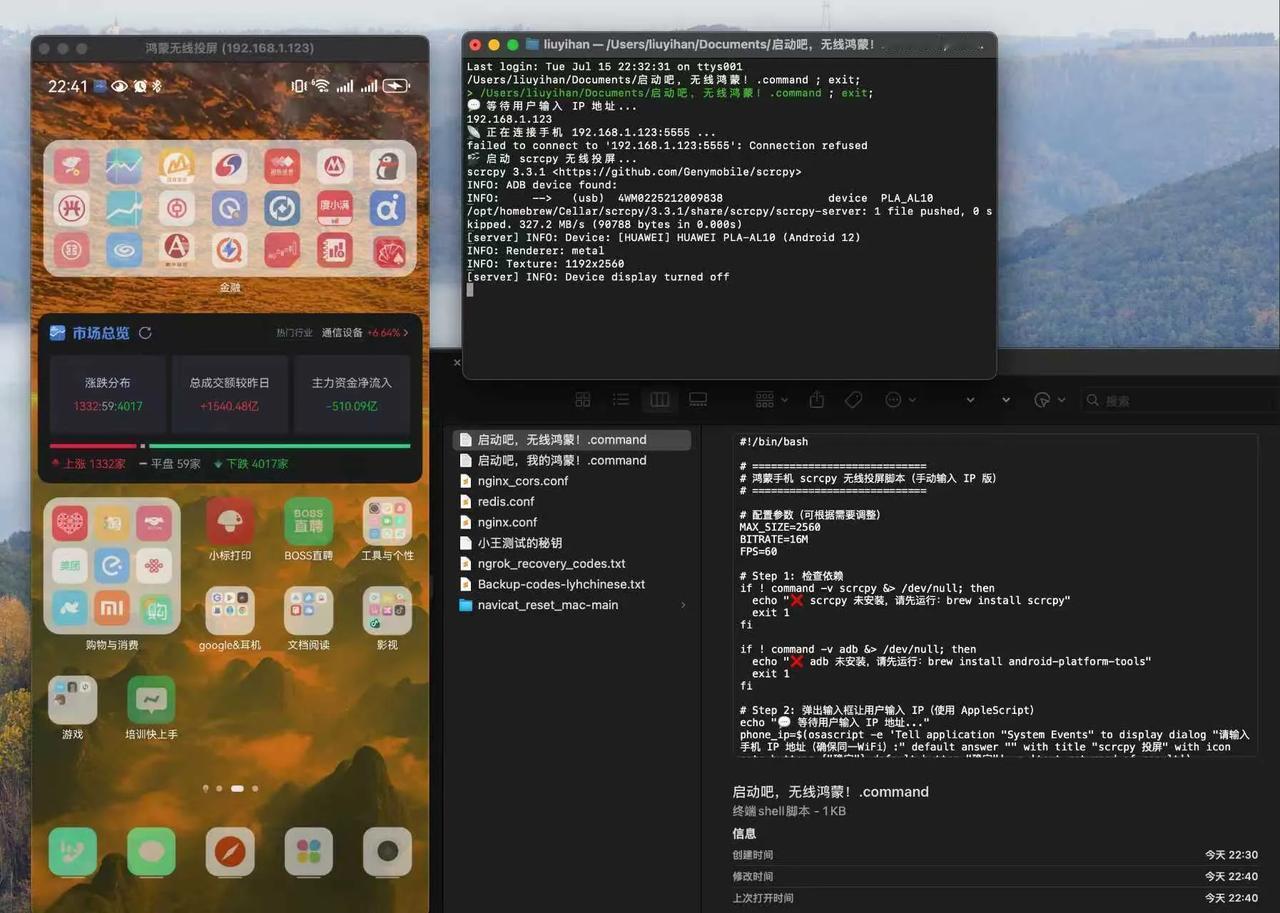Select redis.conf file
1280x913 pixels.
pyautogui.click(x=572, y=502)
